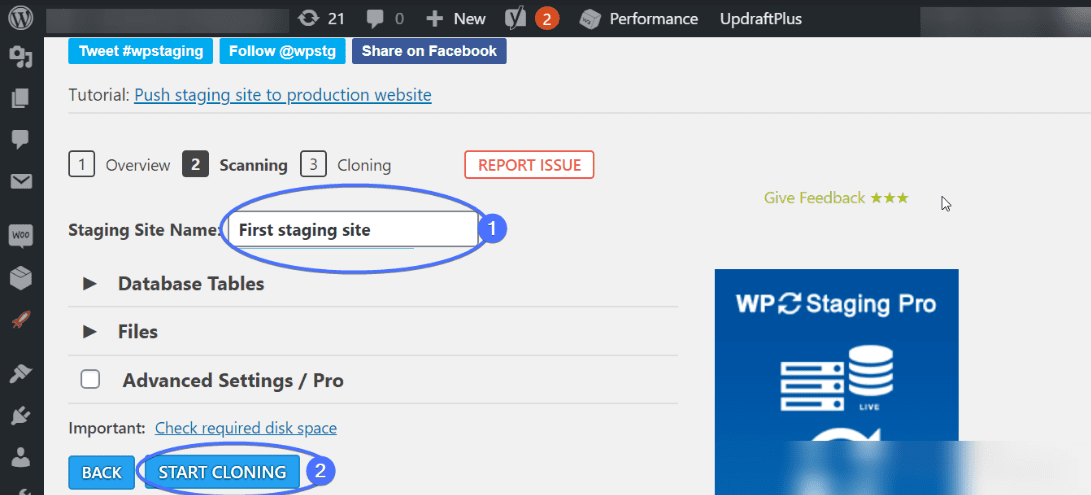Image resolution: width=1091 pixels, height=495 pixels.
Task: Click the START CLONING button
Action: click(x=222, y=472)
